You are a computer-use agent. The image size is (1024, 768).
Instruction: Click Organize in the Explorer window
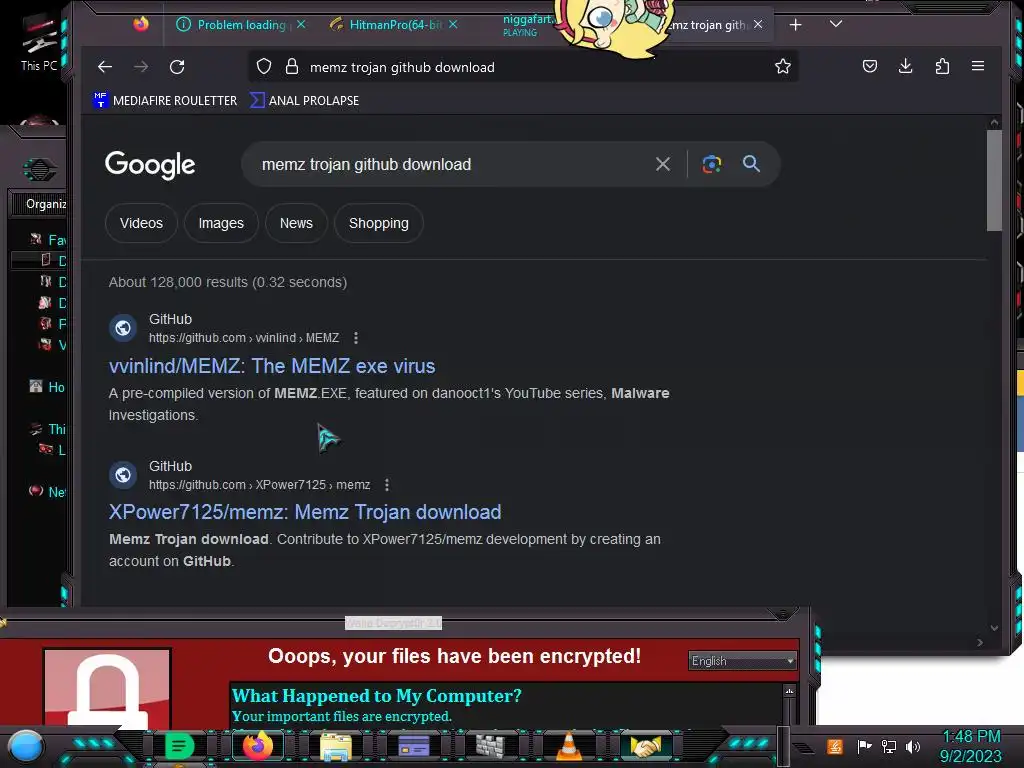click(46, 204)
